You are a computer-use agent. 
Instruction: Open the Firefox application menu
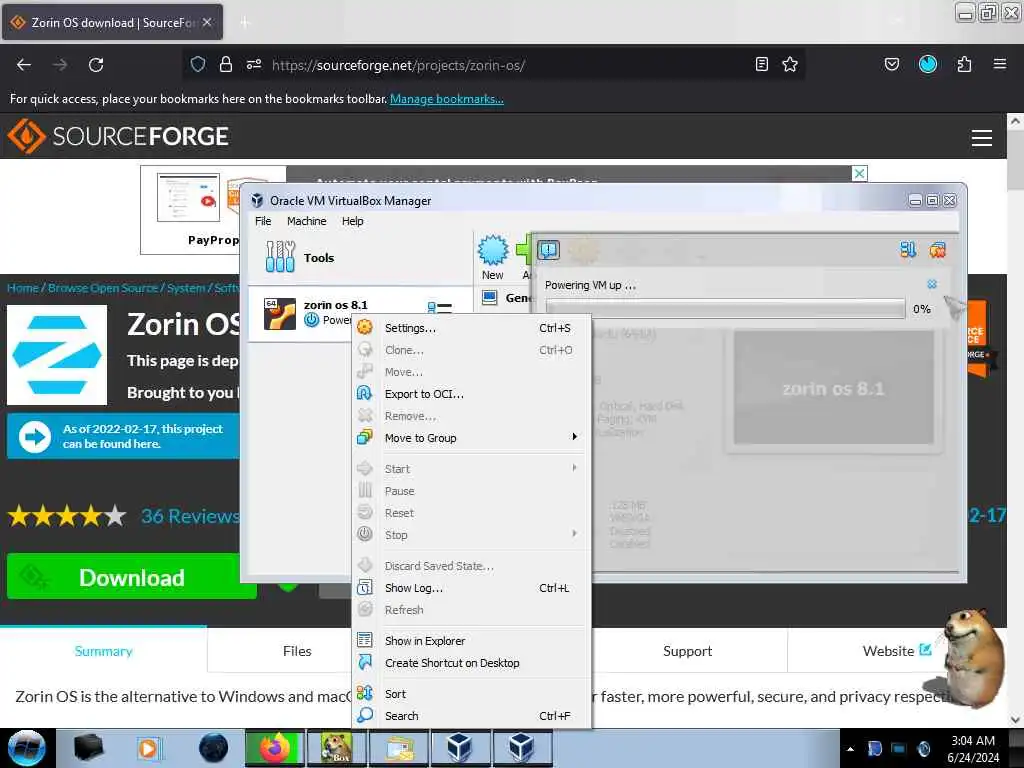point(999,64)
